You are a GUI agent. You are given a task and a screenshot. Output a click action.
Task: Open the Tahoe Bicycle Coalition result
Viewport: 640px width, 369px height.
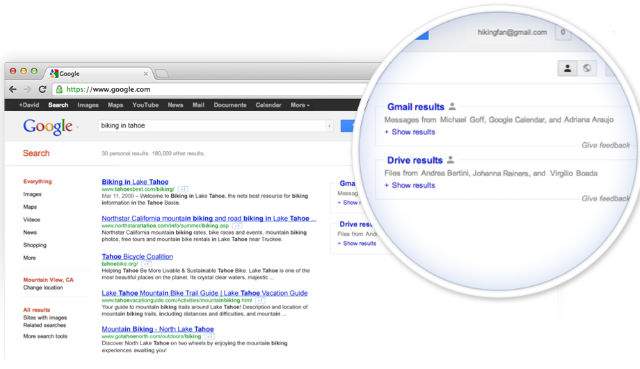point(138,256)
